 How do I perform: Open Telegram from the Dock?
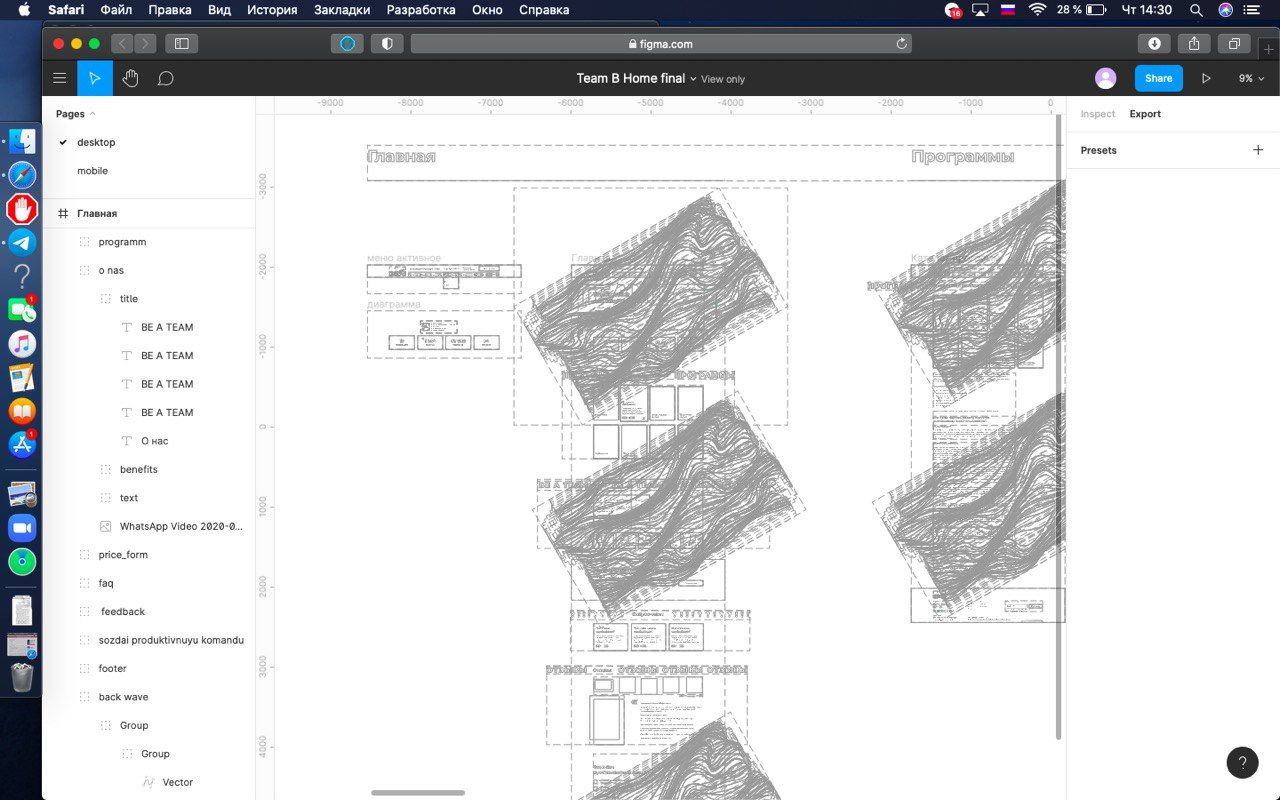click(22, 242)
